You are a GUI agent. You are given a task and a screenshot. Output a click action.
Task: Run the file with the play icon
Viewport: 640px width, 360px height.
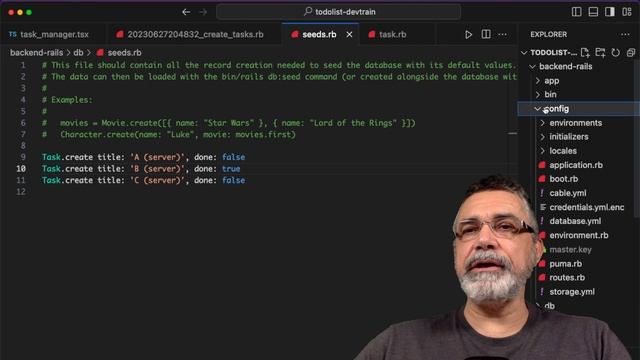click(469, 35)
